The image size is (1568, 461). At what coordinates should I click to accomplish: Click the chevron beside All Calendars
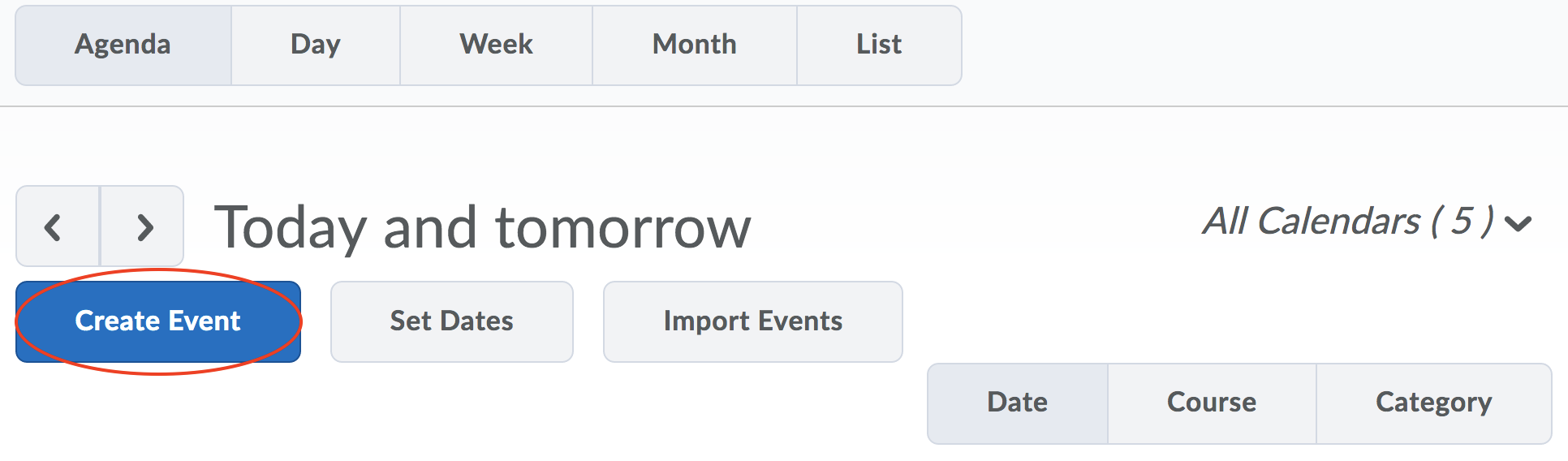pyautogui.click(x=1518, y=223)
